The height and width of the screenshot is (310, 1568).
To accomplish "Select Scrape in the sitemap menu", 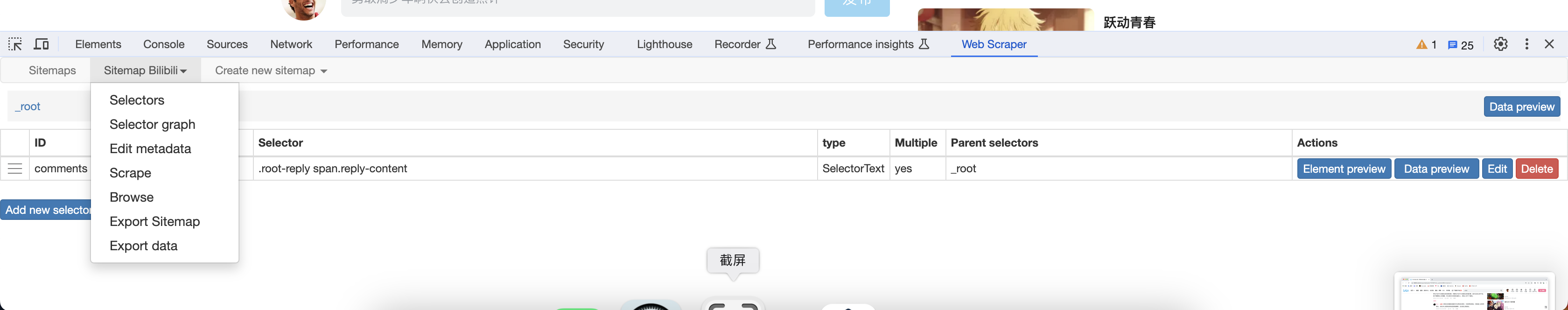I will (130, 173).
